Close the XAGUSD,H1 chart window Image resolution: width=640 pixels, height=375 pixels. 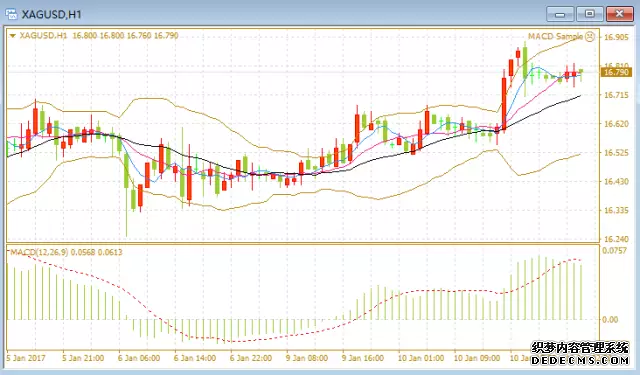point(620,14)
